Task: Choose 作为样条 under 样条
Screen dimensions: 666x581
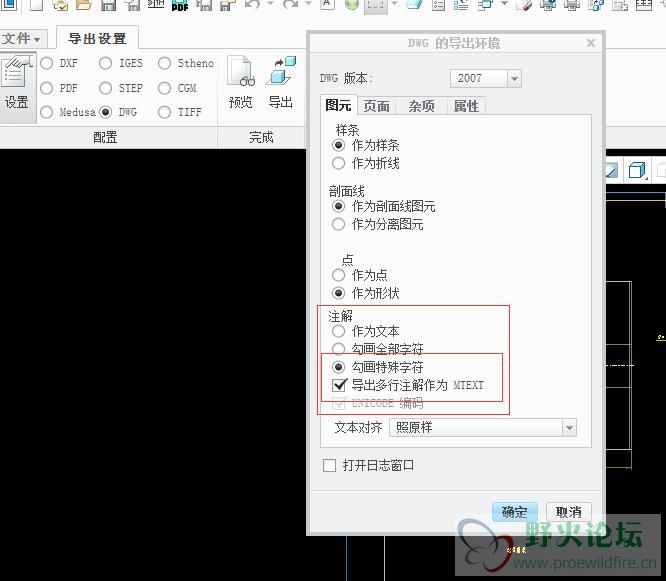Action: coord(339,145)
